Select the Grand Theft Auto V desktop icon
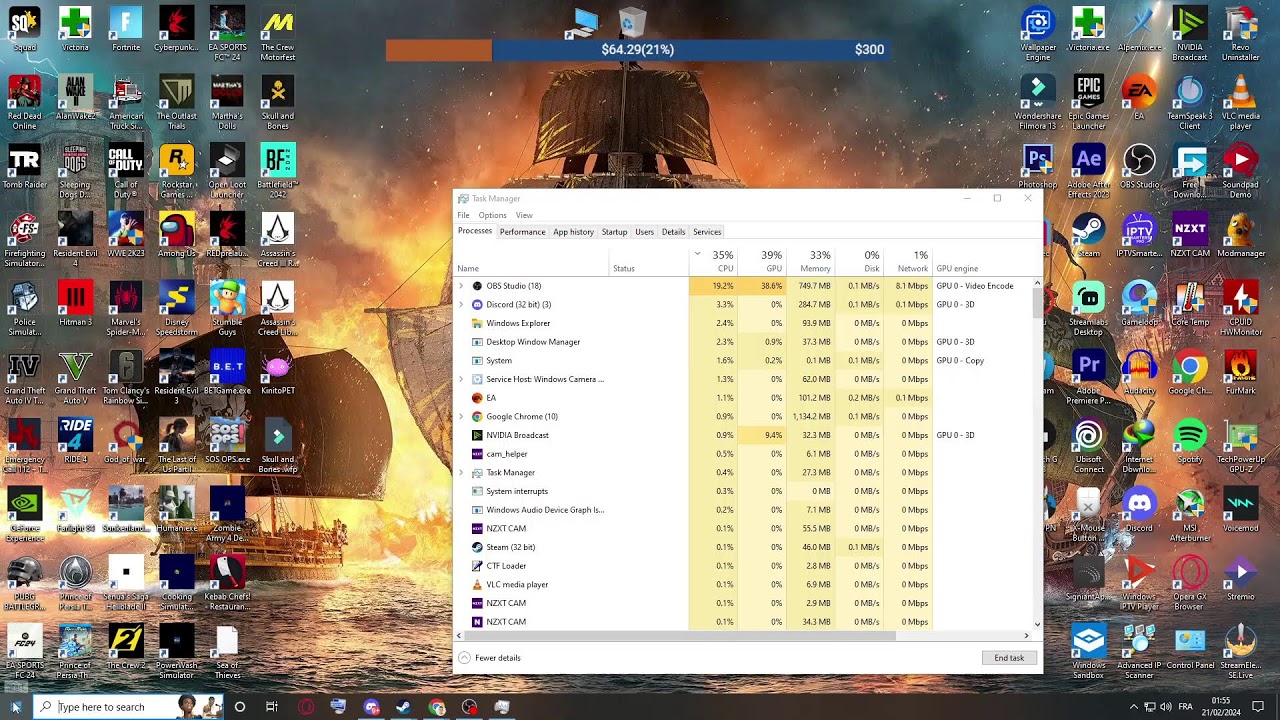Screen dimensions: 1280x720 tap(75, 377)
